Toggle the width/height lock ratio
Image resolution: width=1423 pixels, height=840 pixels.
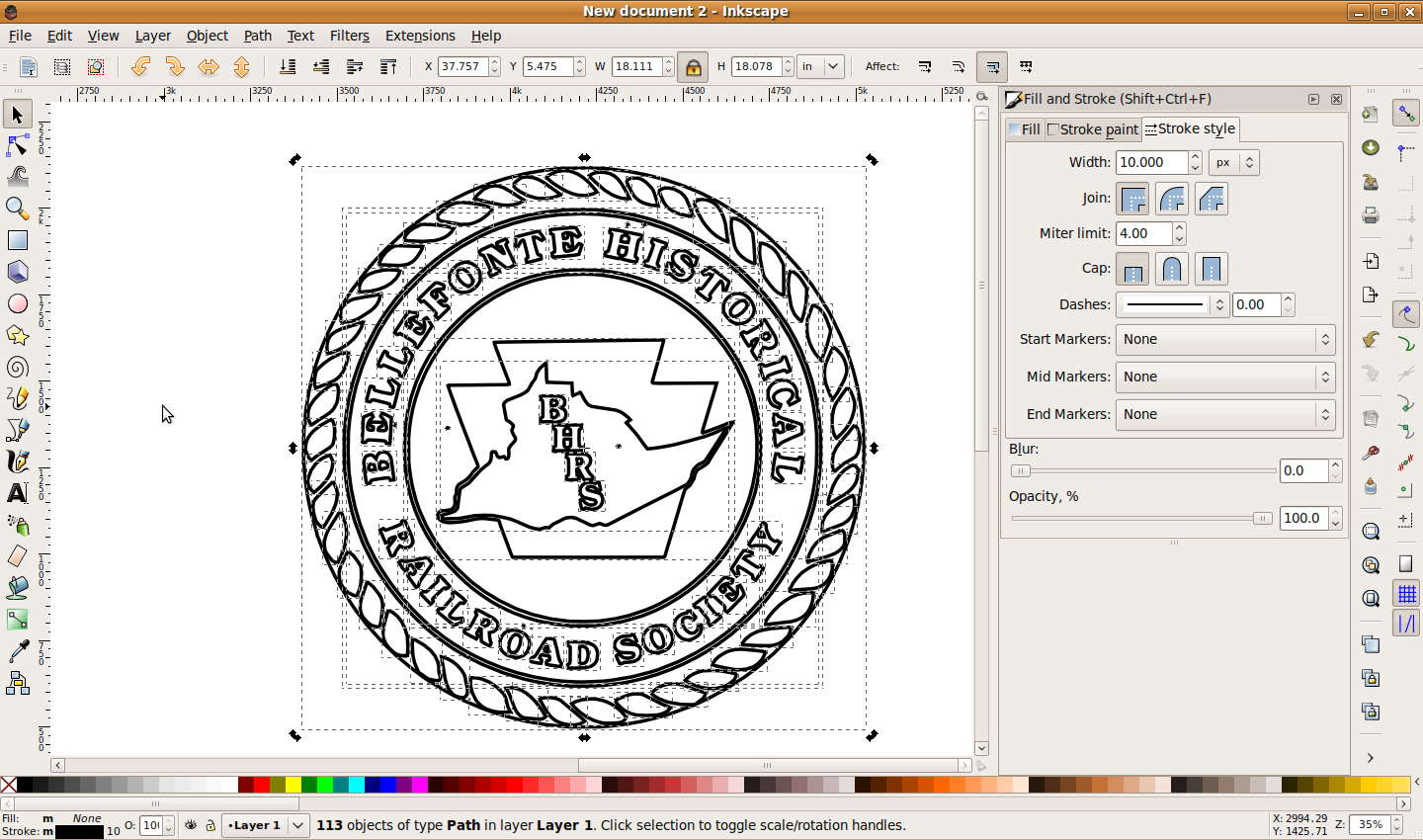pos(693,67)
